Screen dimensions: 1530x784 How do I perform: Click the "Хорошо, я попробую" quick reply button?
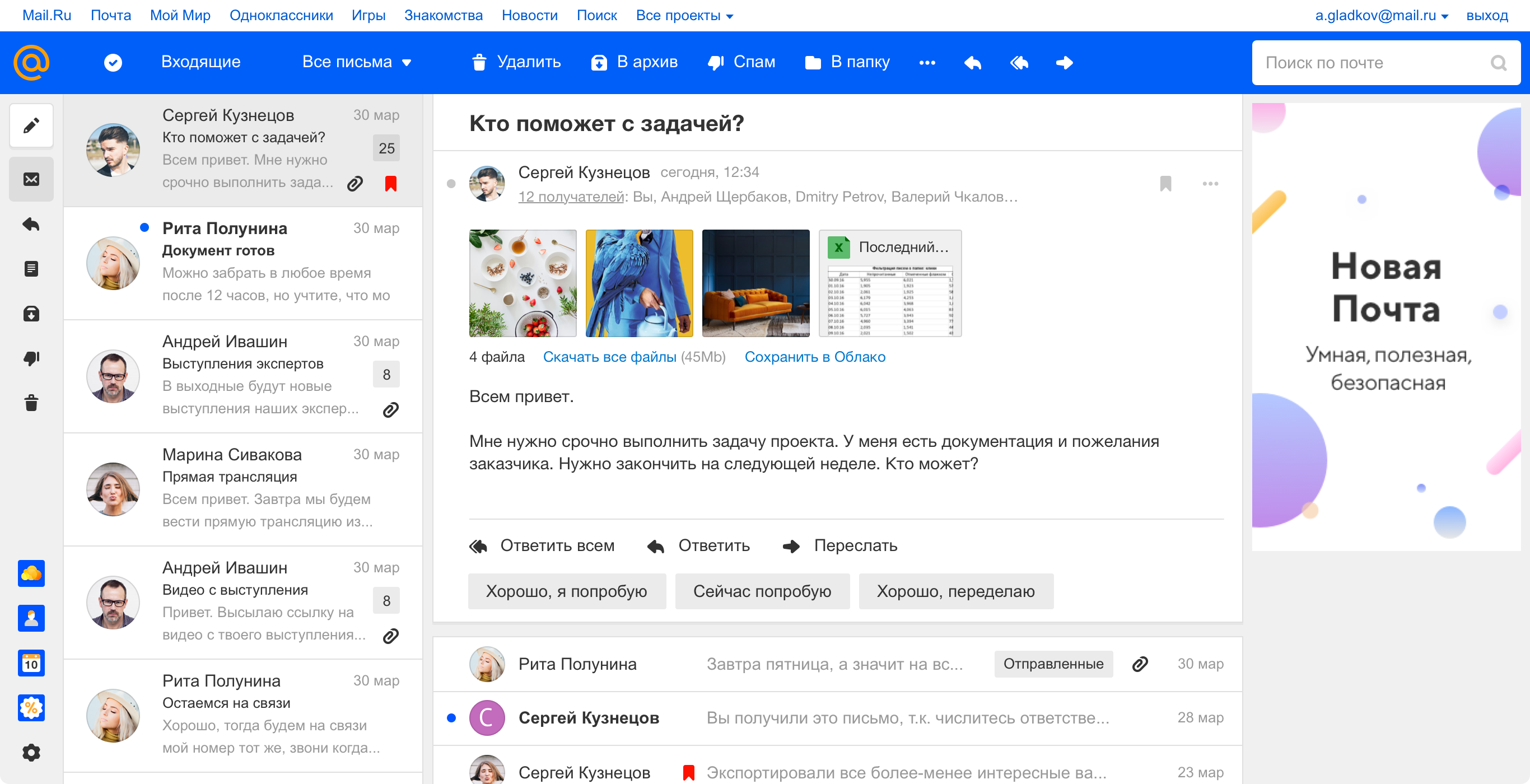pyautogui.click(x=567, y=591)
